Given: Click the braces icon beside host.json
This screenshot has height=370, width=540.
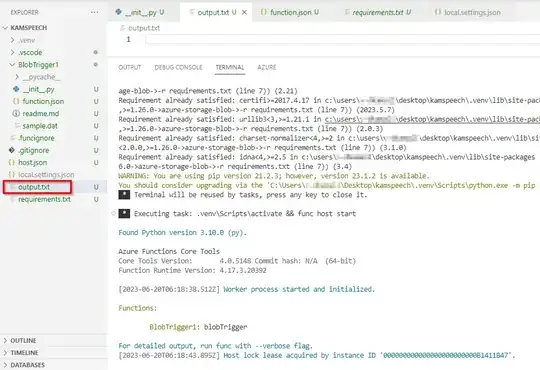Looking at the screenshot, I should coord(12,162).
